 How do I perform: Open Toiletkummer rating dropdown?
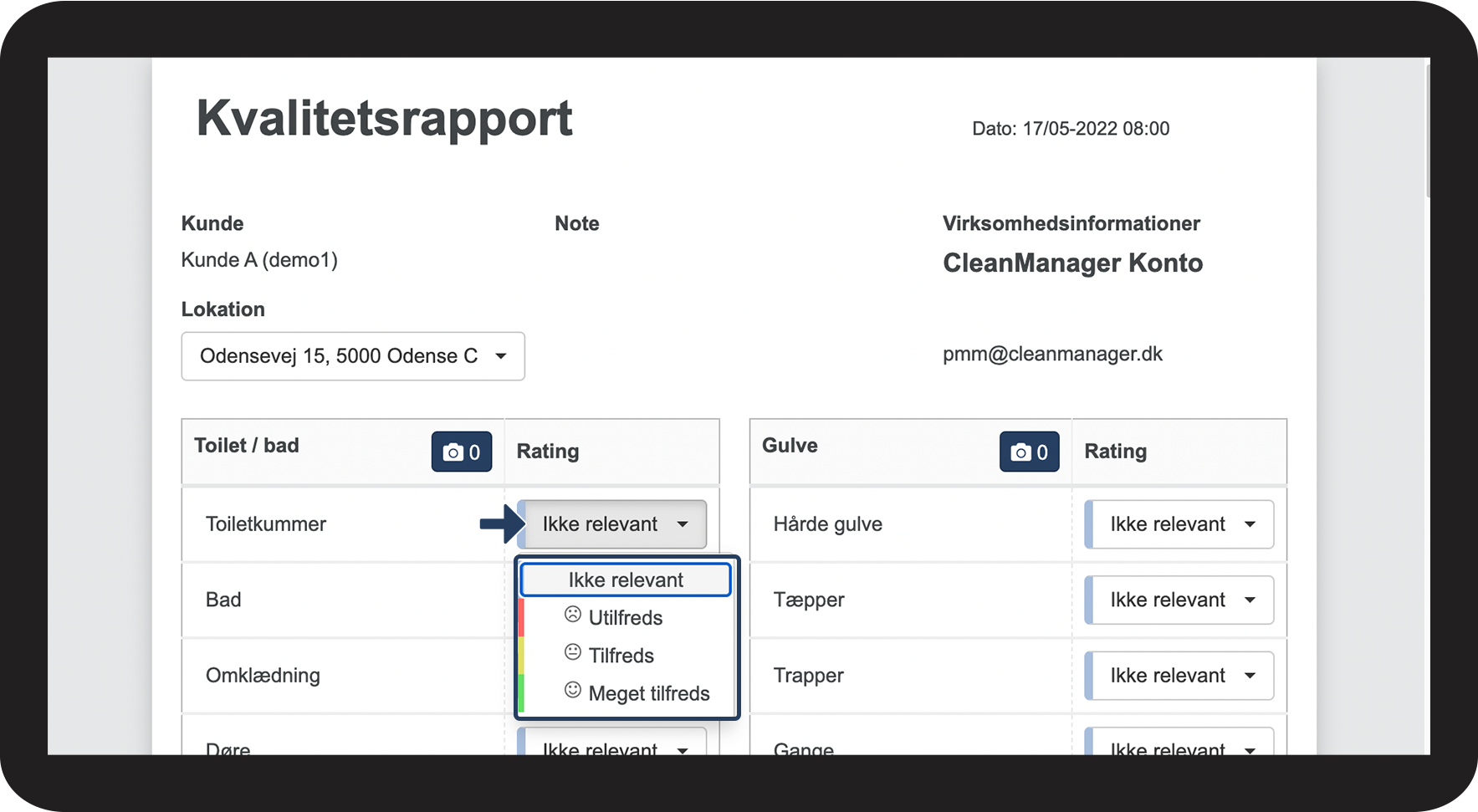[612, 524]
